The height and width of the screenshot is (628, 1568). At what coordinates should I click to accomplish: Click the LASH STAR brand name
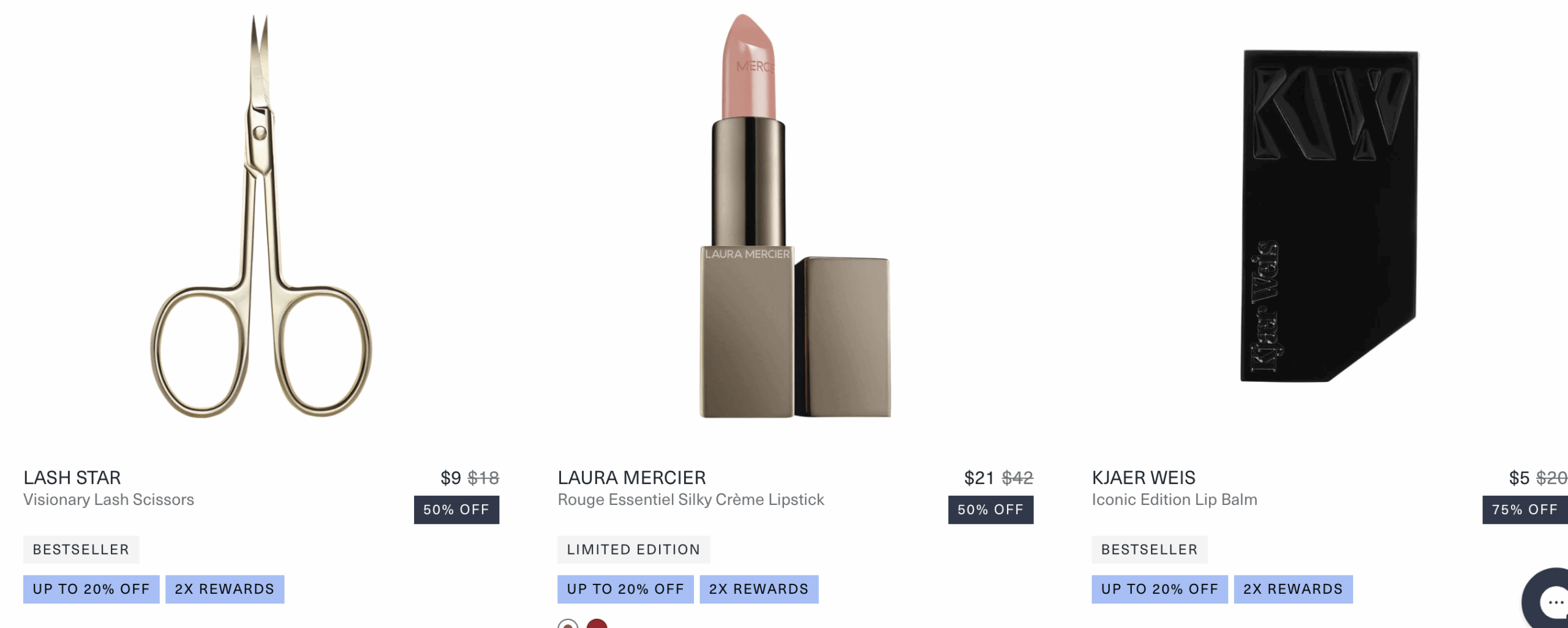coord(72,477)
